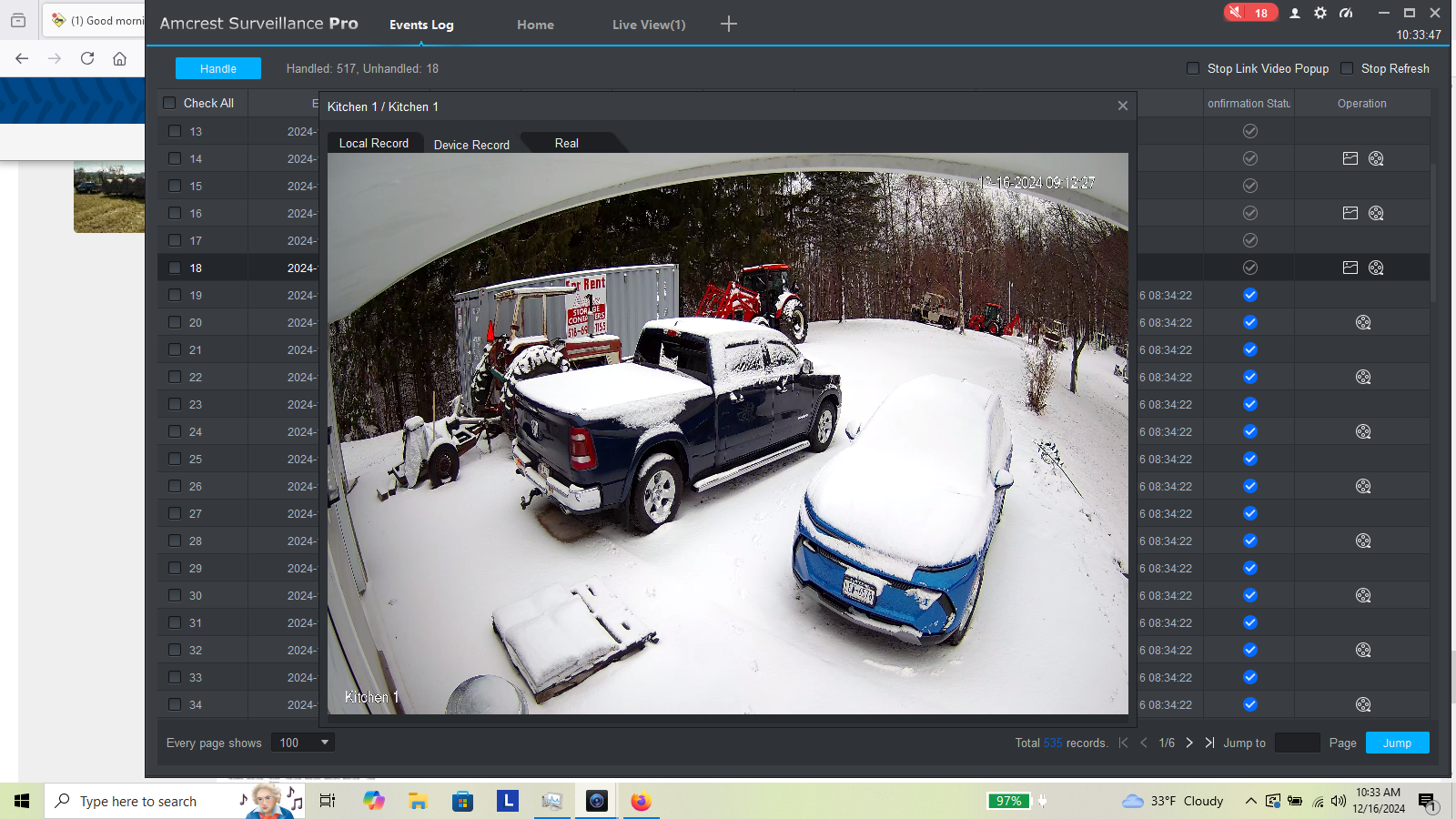
Task: Open settings via the gear icon
Action: pos(1319,13)
